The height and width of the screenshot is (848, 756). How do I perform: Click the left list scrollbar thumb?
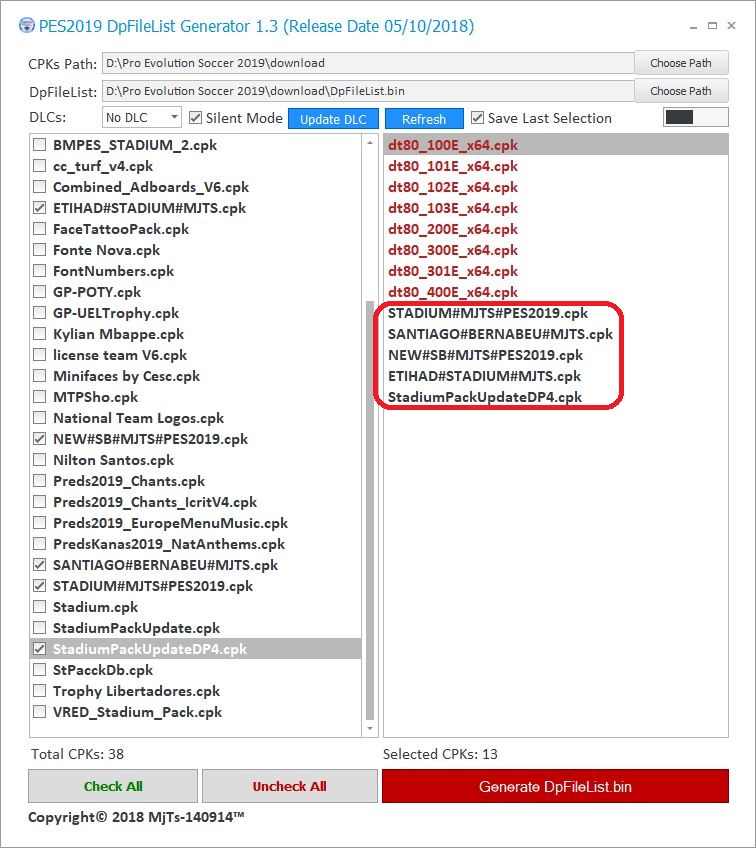[x=370, y=510]
